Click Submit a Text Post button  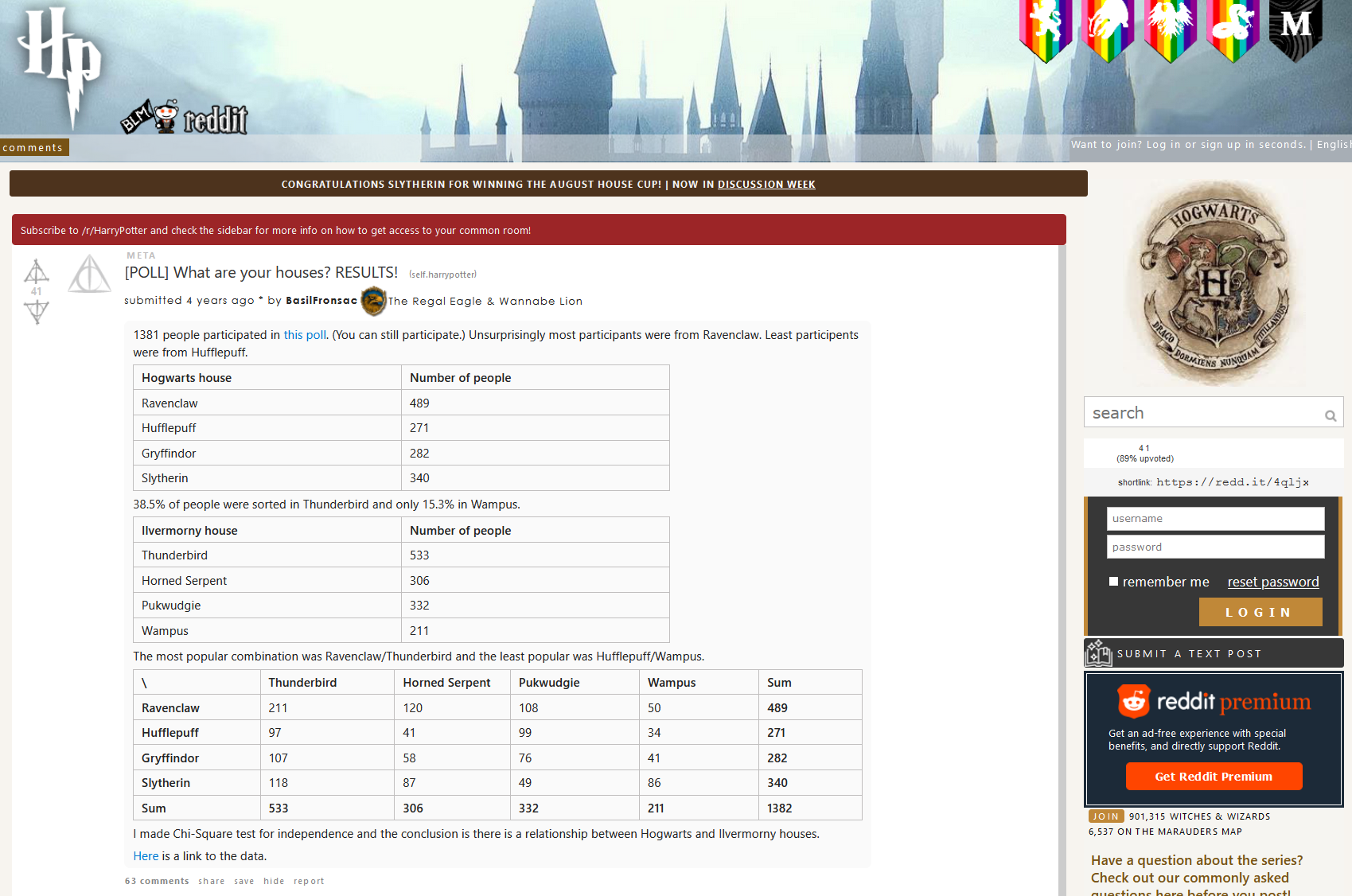pyautogui.click(x=1214, y=653)
